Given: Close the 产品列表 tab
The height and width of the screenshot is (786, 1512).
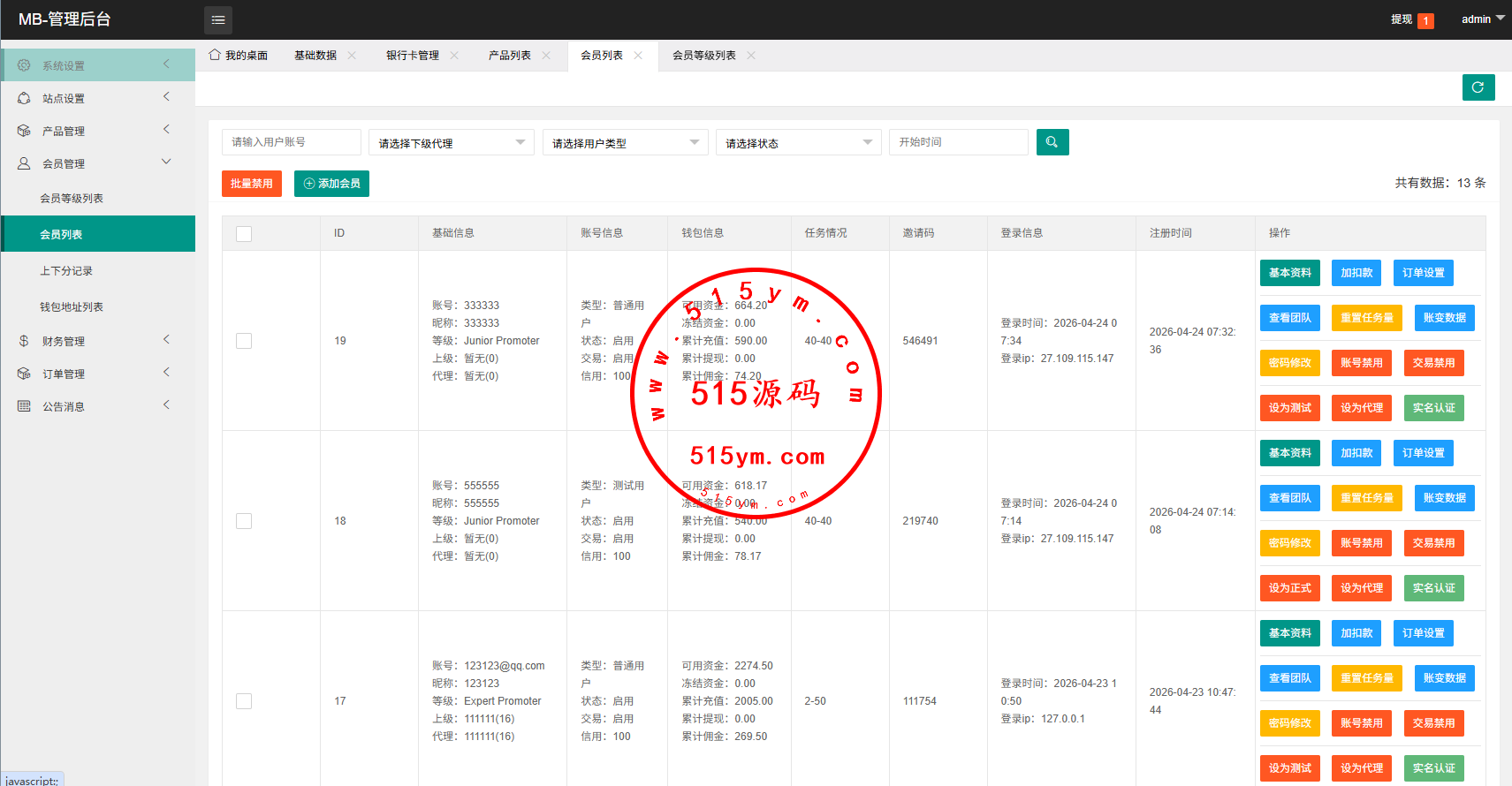Looking at the screenshot, I should [546, 56].
